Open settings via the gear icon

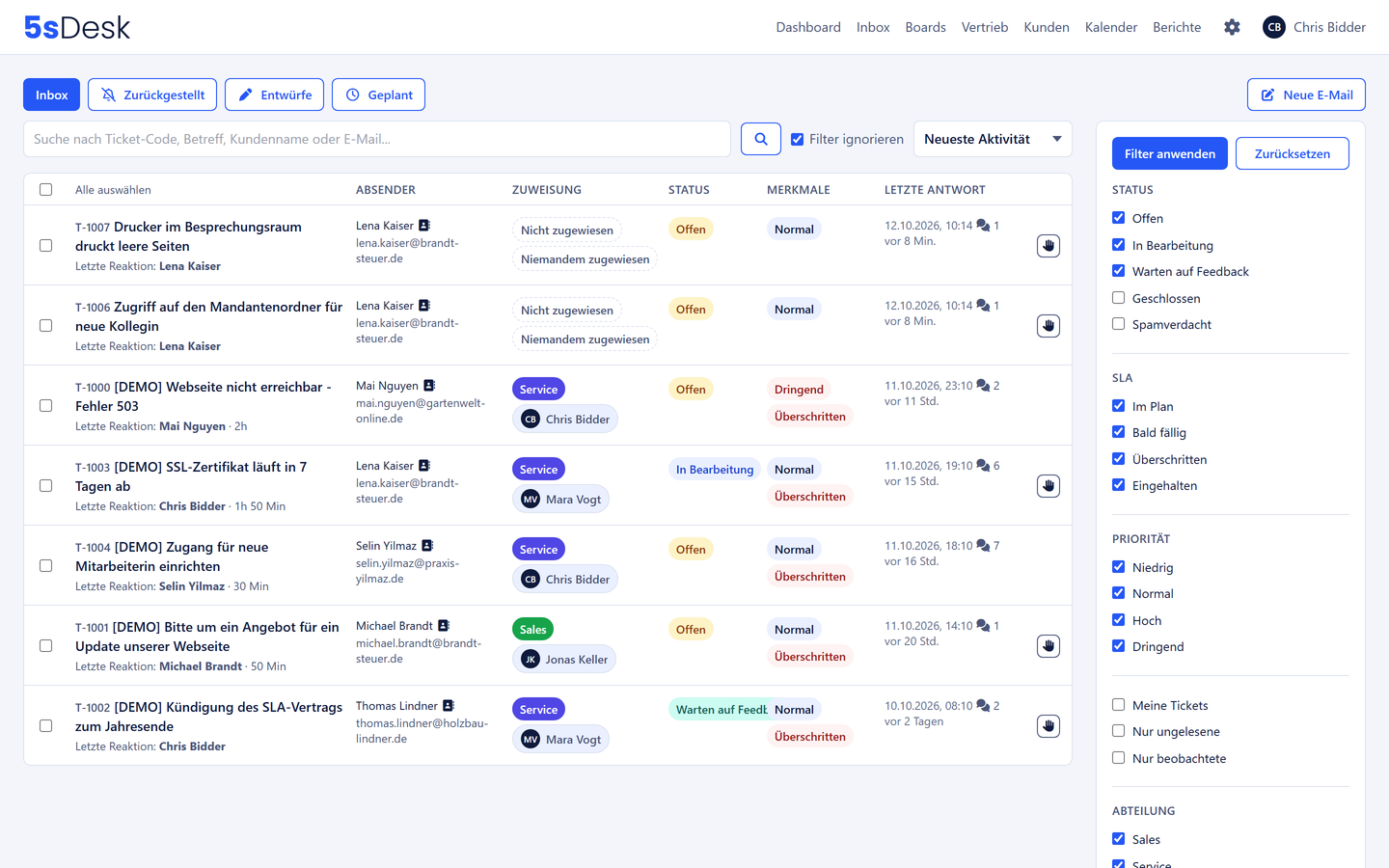pos(1232,27)
